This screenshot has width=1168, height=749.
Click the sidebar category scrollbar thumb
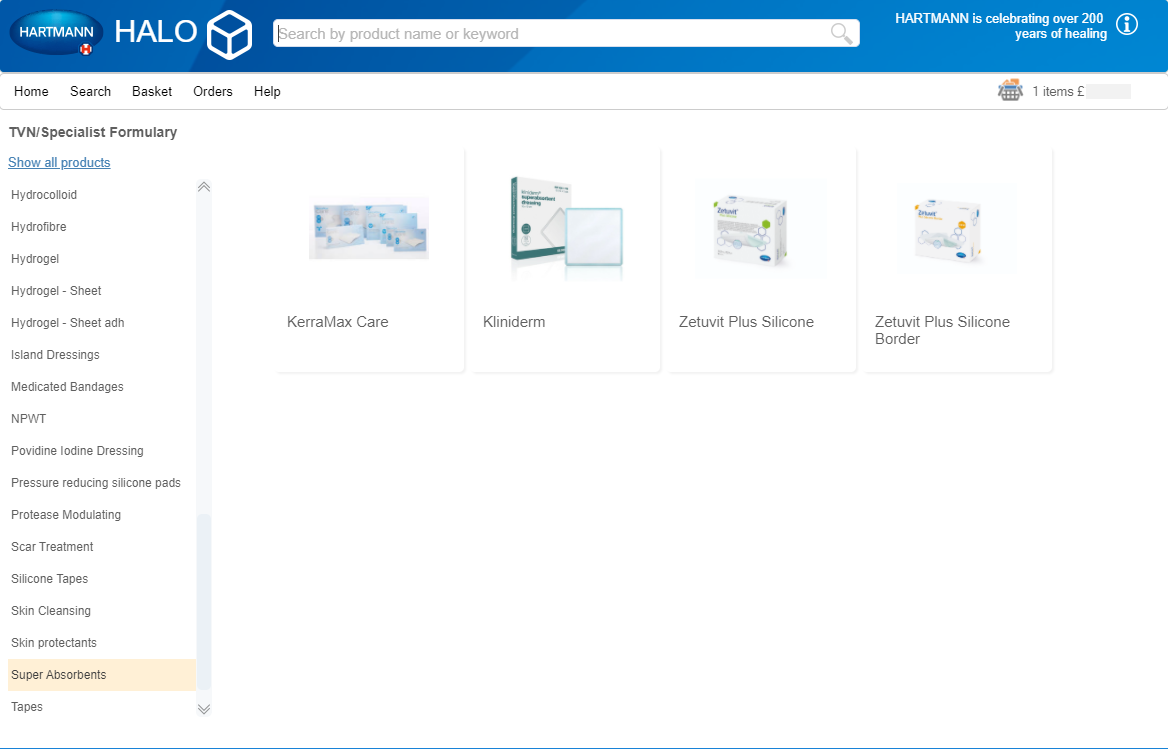tap(204, 602)
